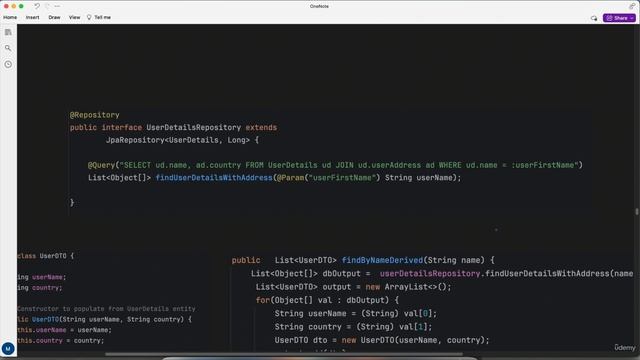Switch to the Draw ribbon tab
Screen dimensions: 640x360
click(x=54, y=18)
